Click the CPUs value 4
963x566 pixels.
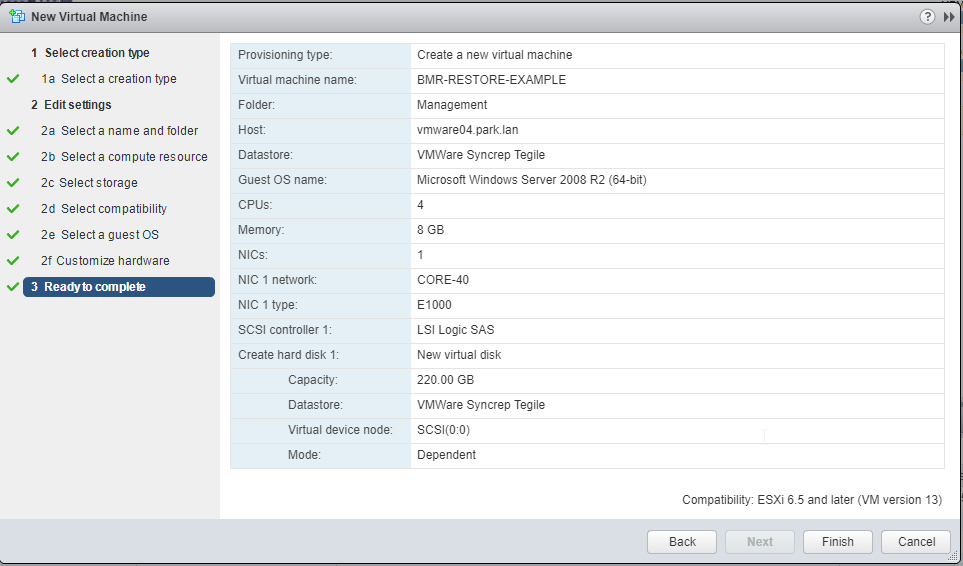pyautogui.click(x=420, y=205)
